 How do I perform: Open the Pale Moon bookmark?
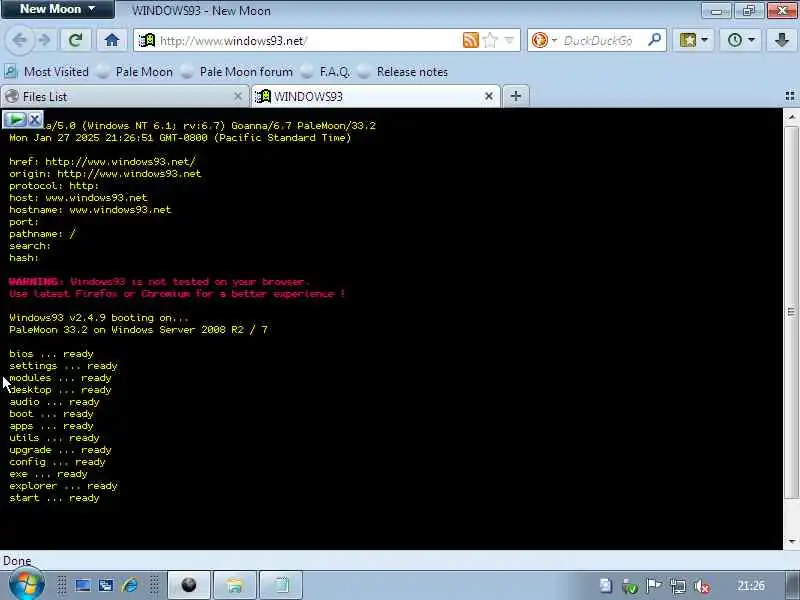click(136, 72)
